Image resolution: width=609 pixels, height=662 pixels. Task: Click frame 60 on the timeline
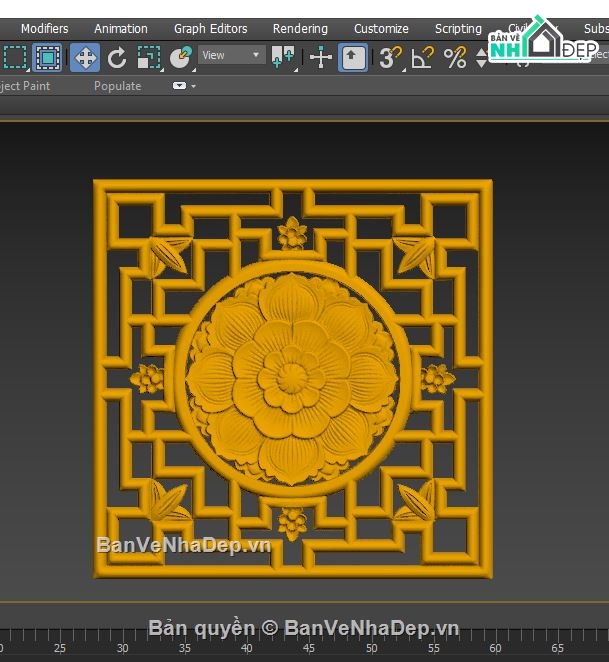tap(495, 648)
